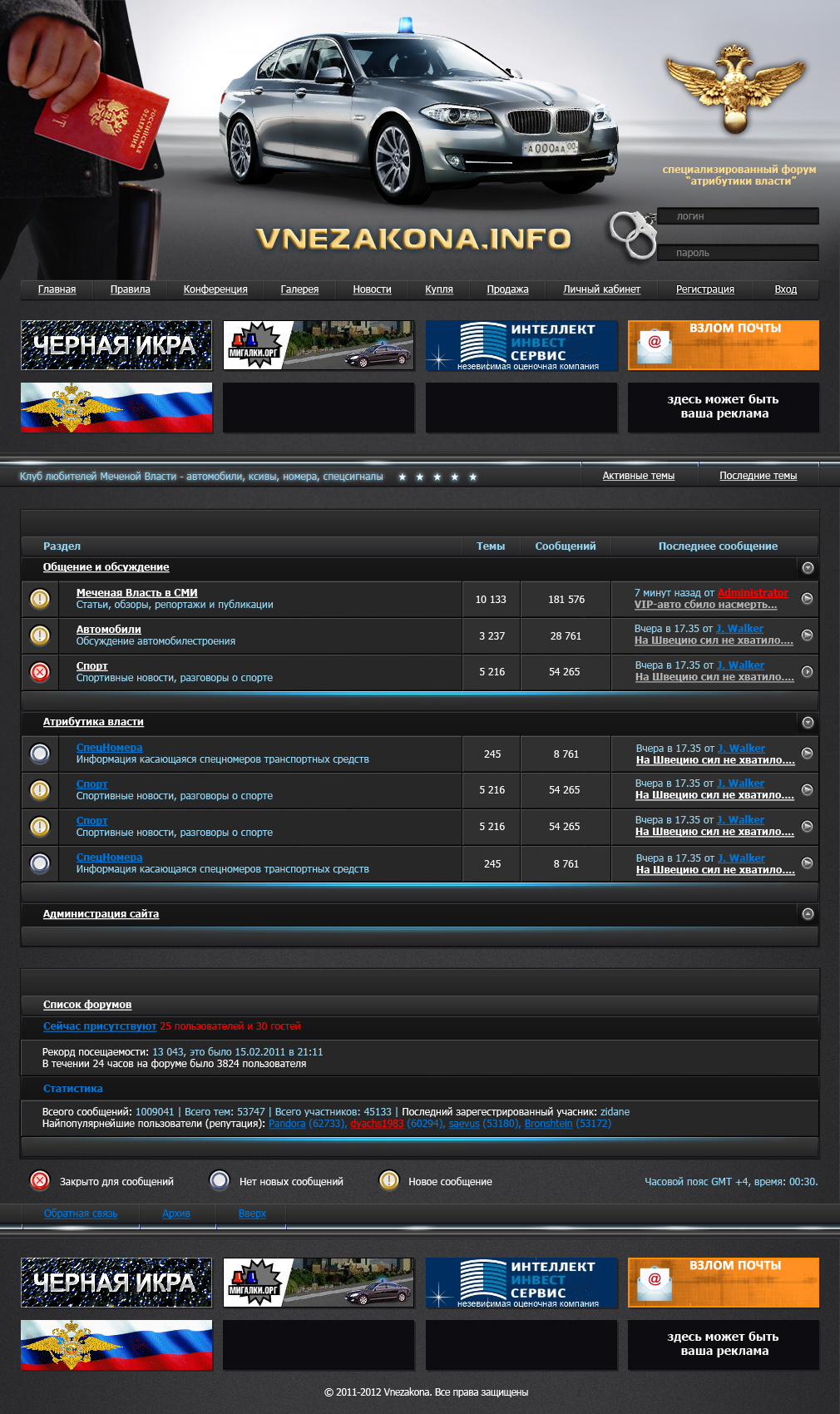Open Личный кабинет
840x1414 pixels.
[601, 289]
